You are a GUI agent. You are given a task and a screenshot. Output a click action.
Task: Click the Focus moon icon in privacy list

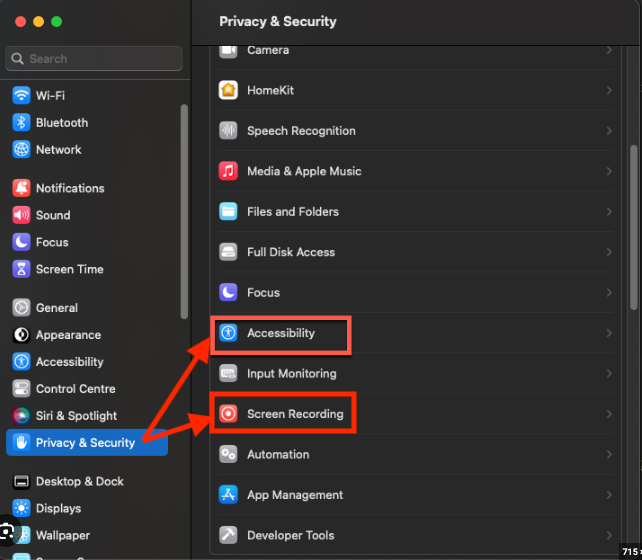point(228,292)
